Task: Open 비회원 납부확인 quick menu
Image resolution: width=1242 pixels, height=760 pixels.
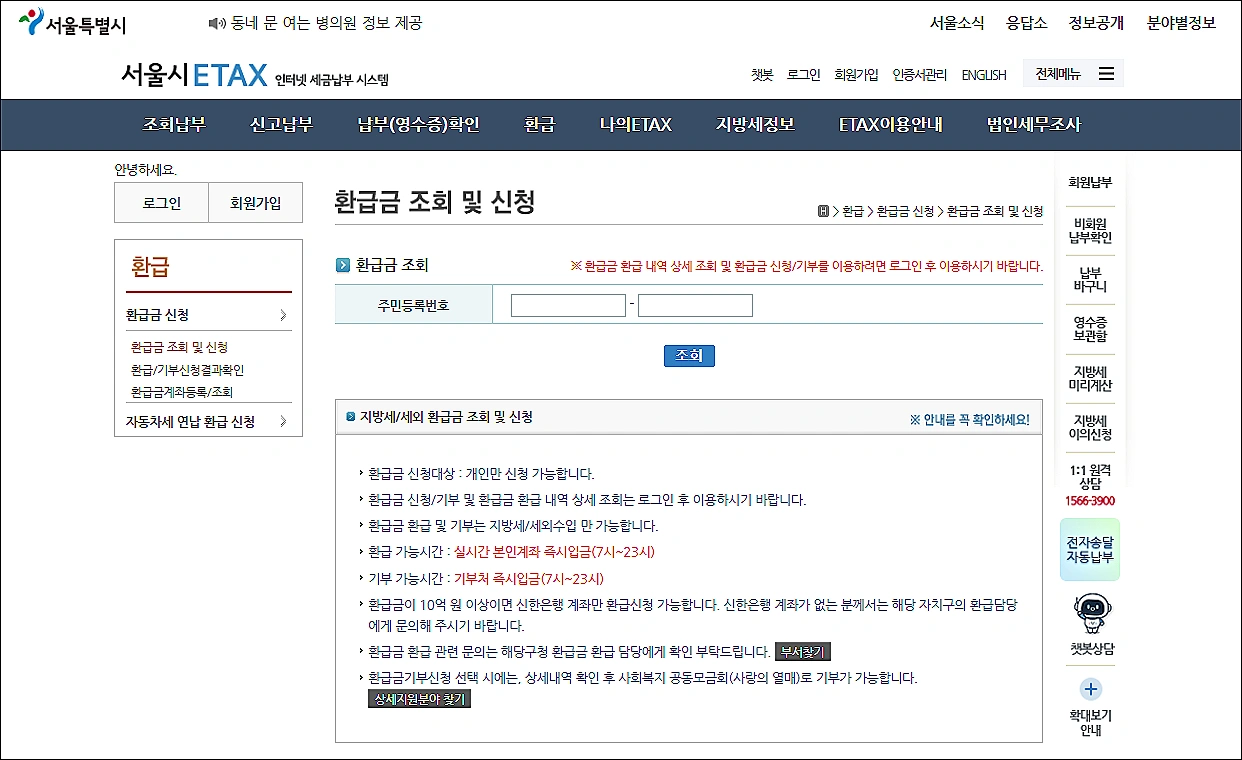Action: click(x=1090, y=231)
